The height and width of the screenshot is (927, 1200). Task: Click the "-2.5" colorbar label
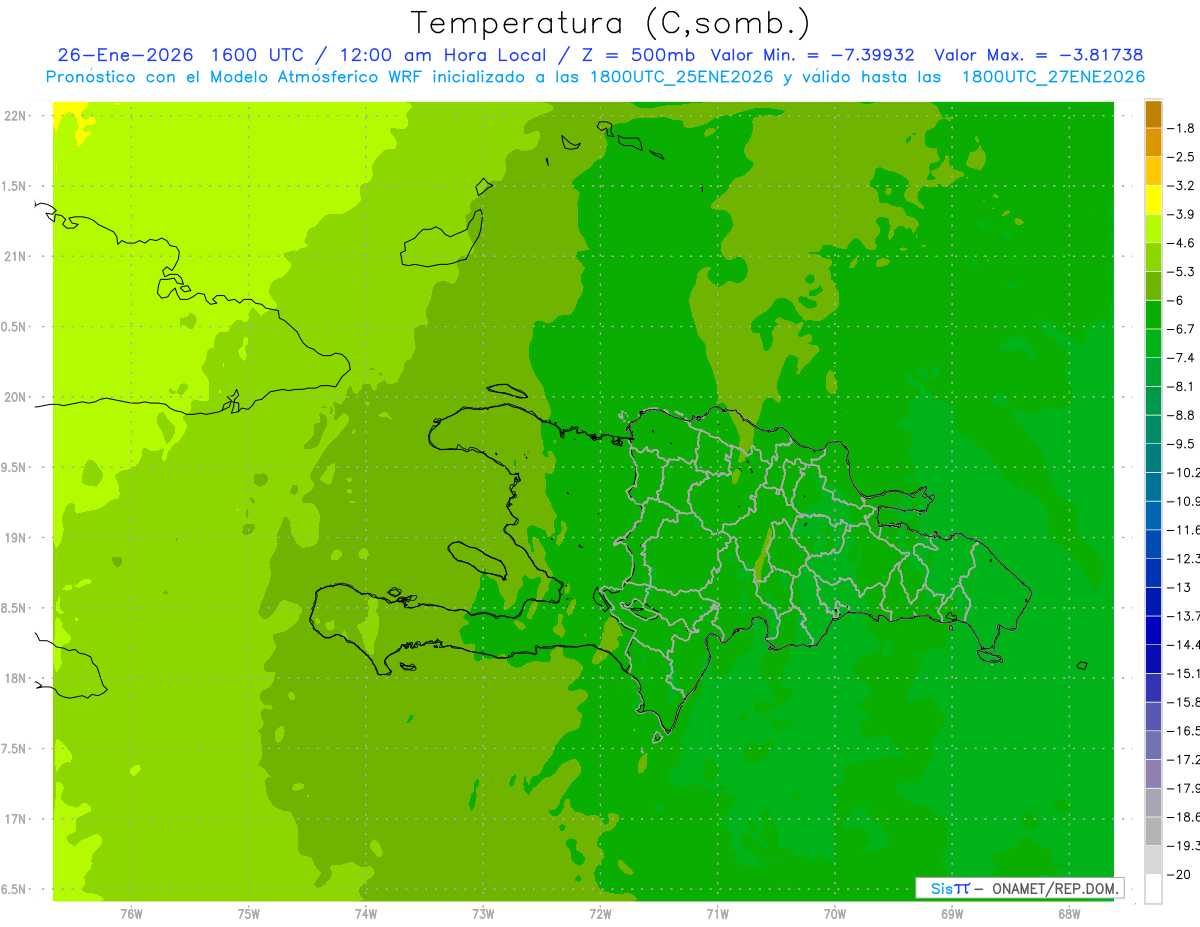[1183, 157]
